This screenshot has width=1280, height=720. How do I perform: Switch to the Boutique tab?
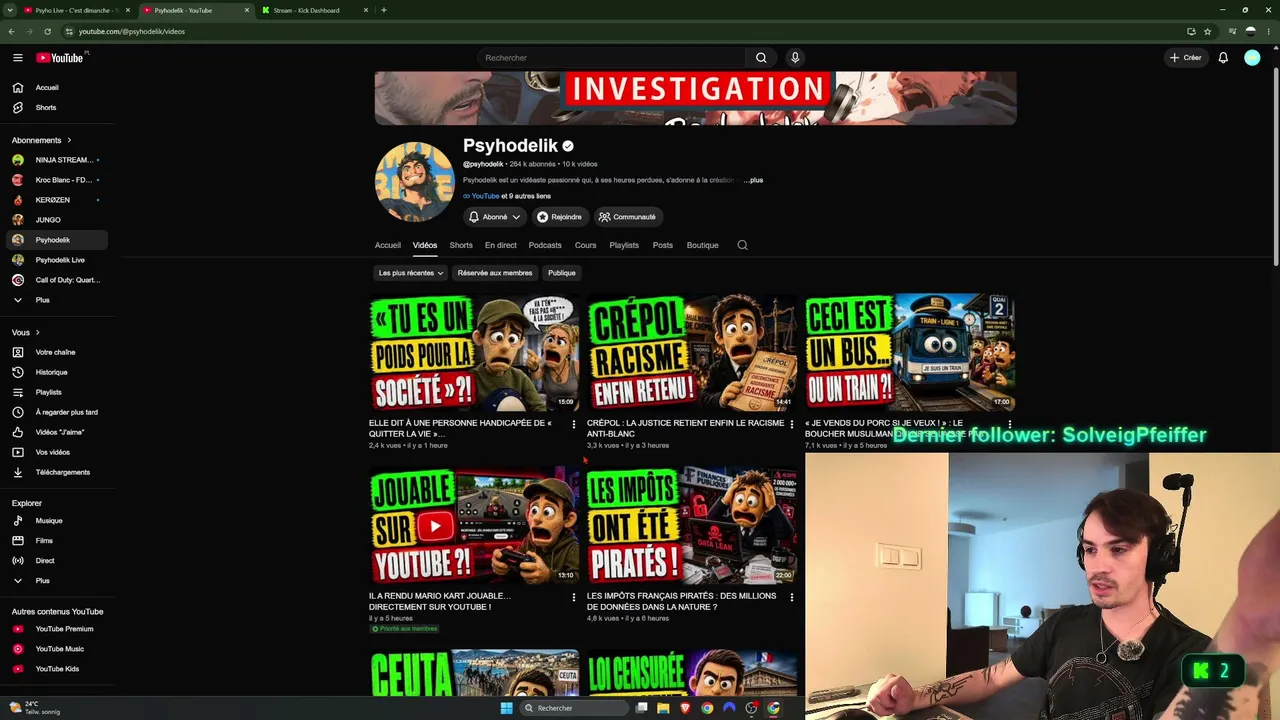click(x=702, y=245)
